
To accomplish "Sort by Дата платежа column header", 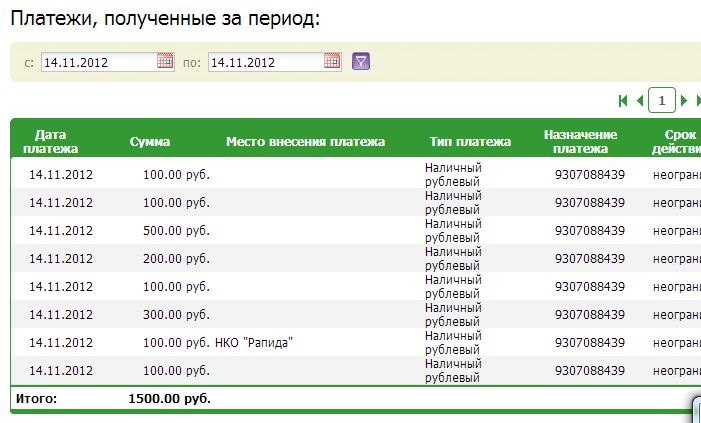I will click(x=51, y=141).
